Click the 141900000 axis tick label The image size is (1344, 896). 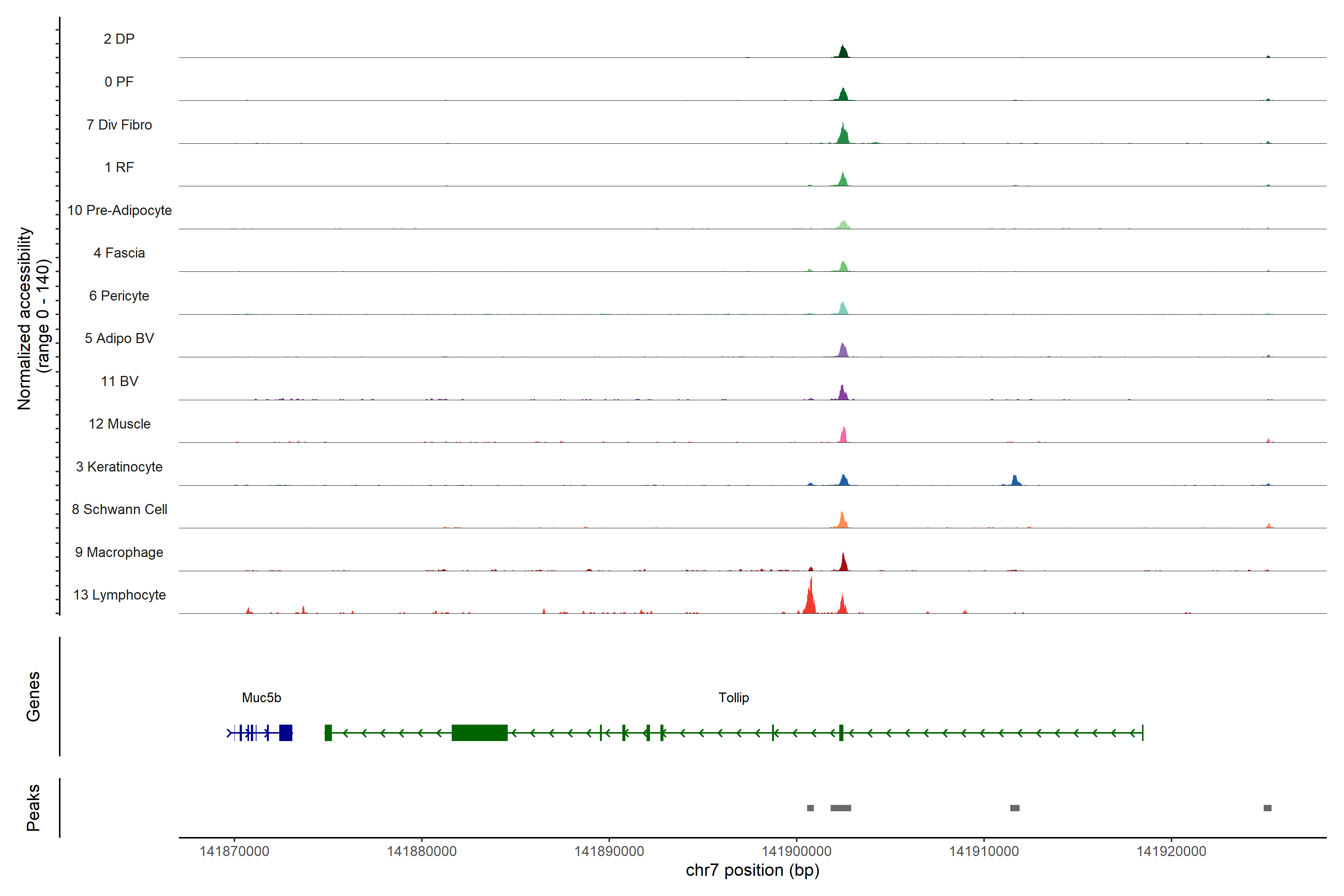[x=797, y=852]
